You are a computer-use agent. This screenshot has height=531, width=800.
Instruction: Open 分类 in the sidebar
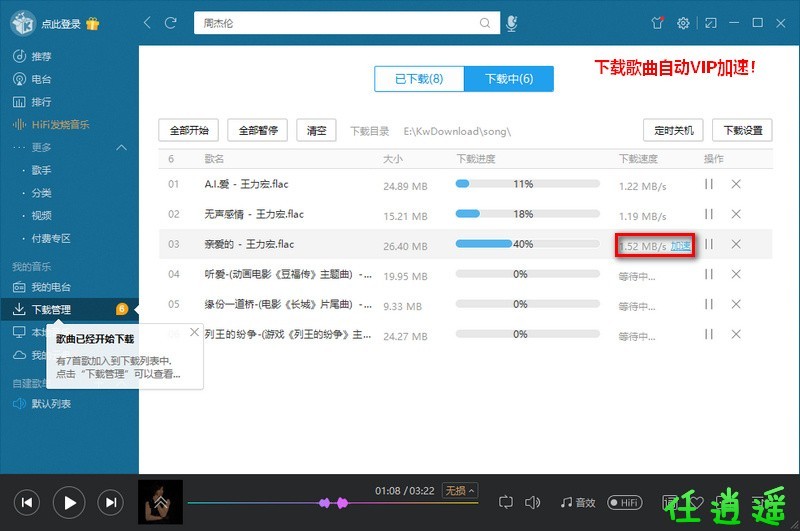[41, 193]
